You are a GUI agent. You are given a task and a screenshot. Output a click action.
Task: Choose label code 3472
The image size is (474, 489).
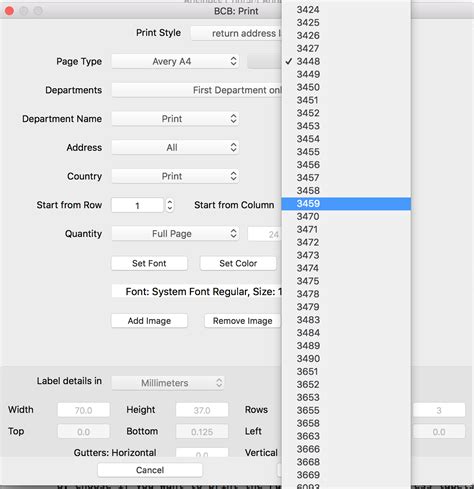click(346, 242)
